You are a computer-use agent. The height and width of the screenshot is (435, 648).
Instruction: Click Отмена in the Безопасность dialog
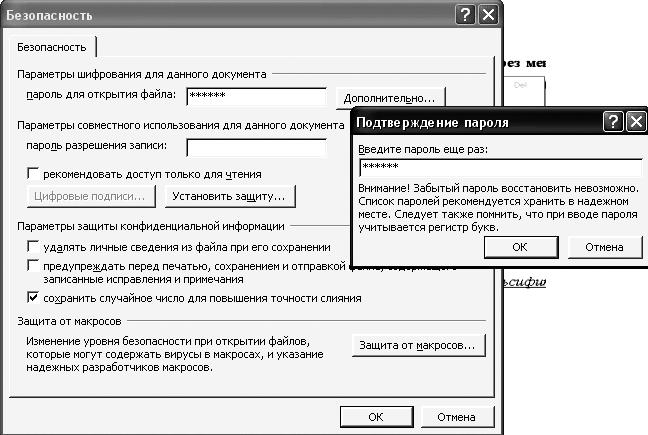[x=457, y=417]
